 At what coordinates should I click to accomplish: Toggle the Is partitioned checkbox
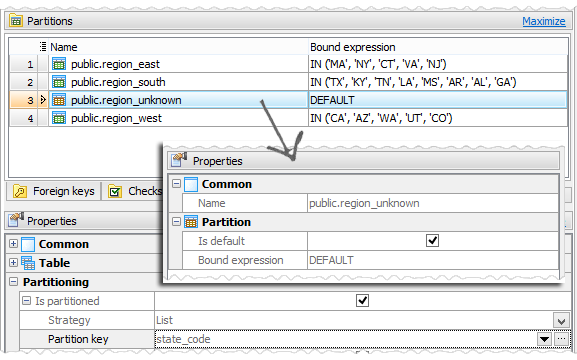pyautogui.click(x=362, y=300)
